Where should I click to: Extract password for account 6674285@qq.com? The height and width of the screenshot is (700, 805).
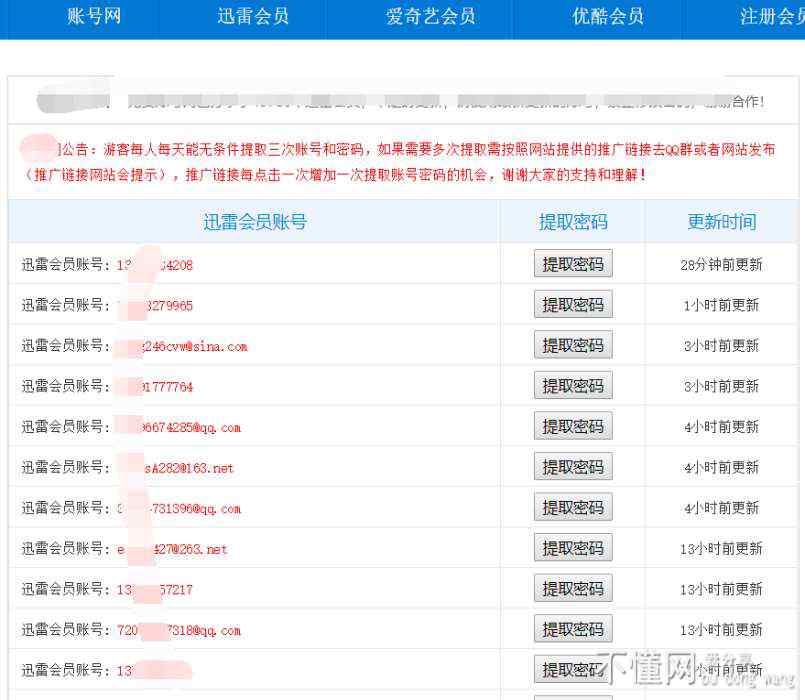[x=573, y=426]
